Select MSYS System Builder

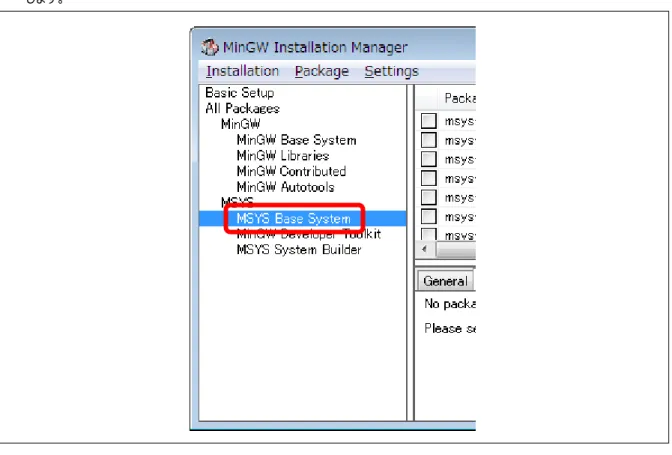[x=299, y=250]
